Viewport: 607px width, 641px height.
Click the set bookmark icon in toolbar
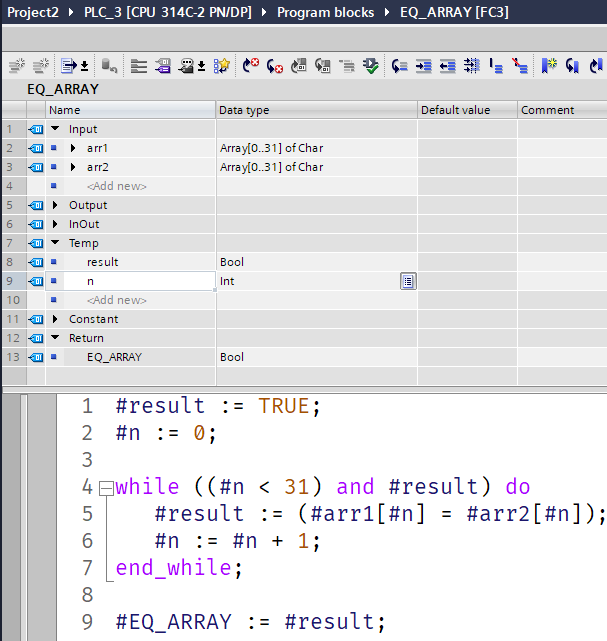[549, 66]
